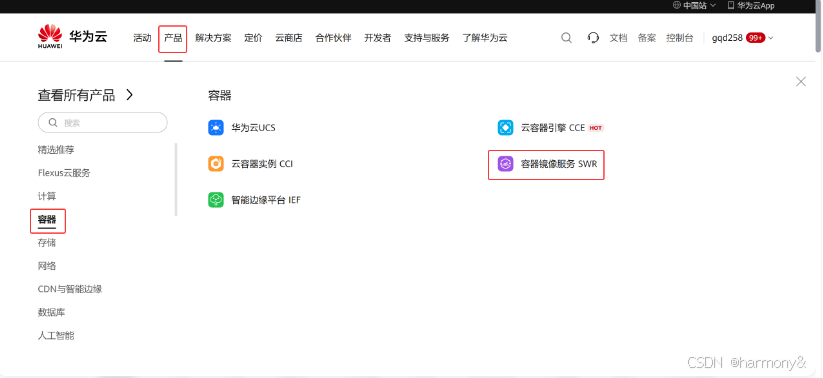Open the 产品 menu
The width and height of the screenshot is (823, 378).
click(x=173, y=38)
